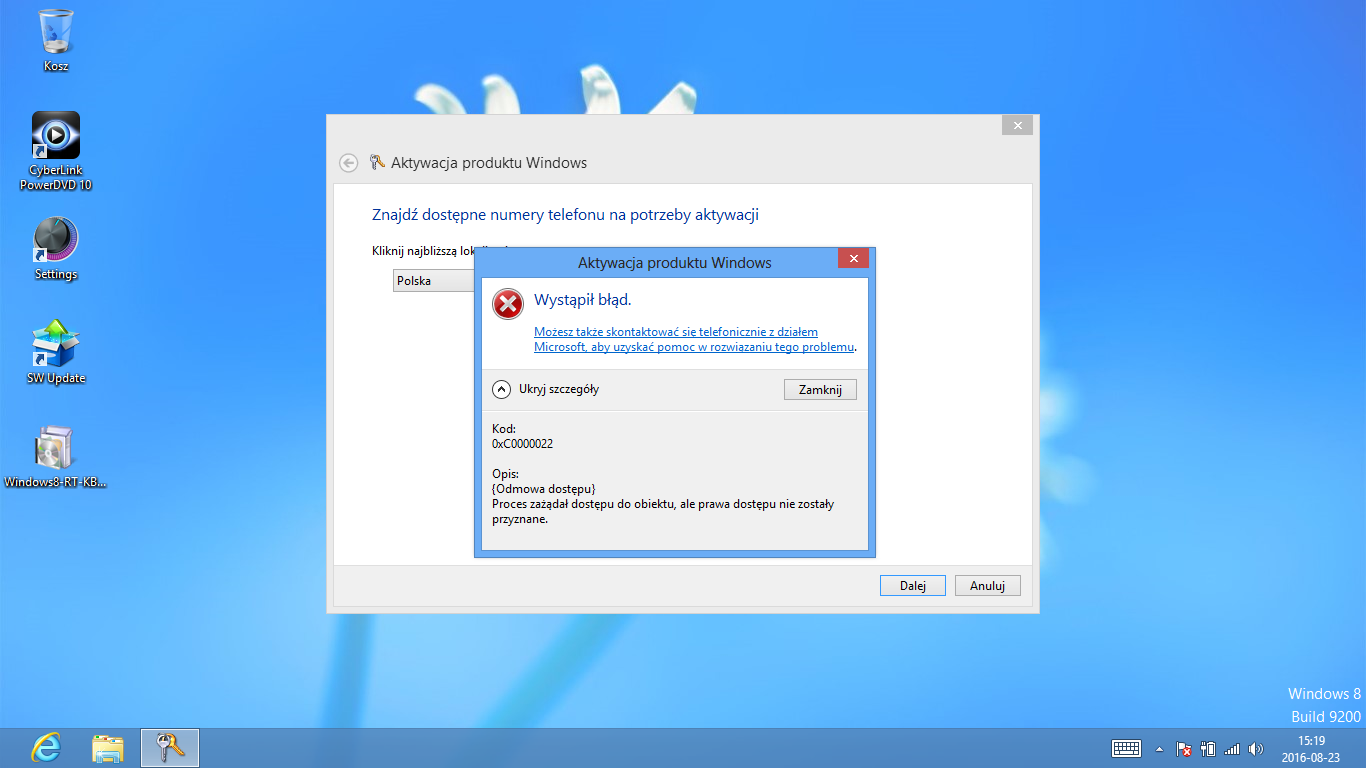
Task: Close the main activation wizard window
Action: coord(1017,125)
